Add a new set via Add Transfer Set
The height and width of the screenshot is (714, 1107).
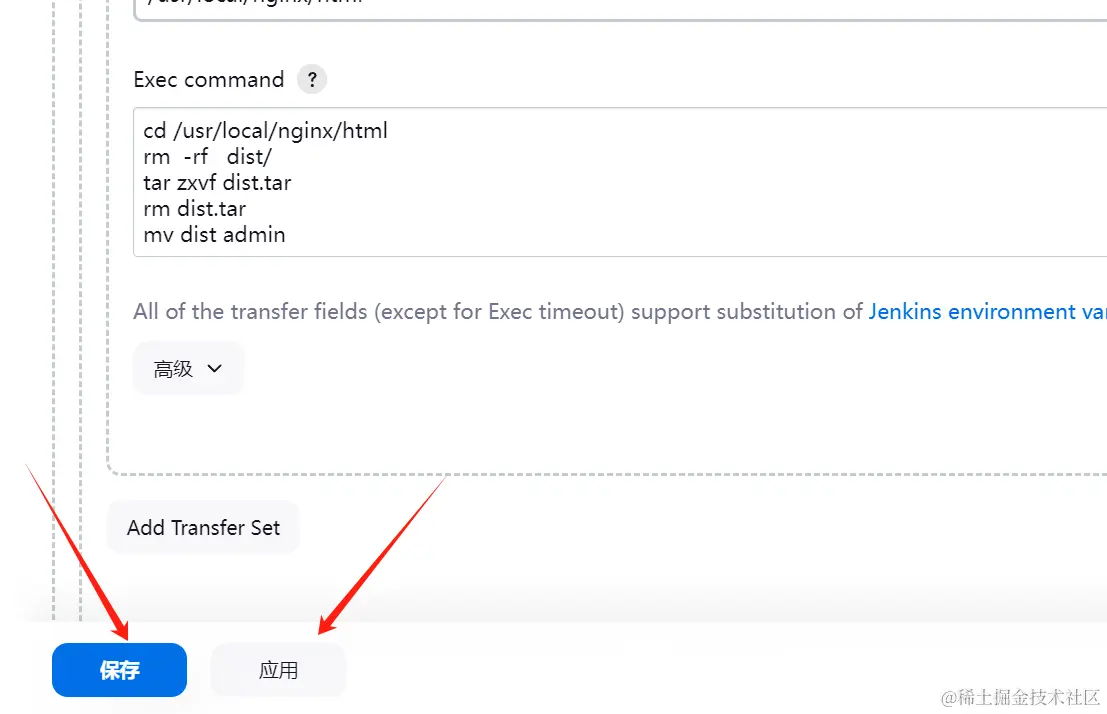pyautogui.click(x=203, y=528)
